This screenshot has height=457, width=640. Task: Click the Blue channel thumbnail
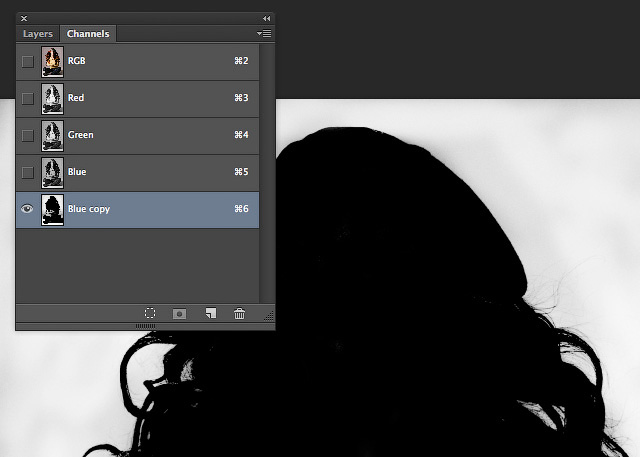[x=52, y=173]
